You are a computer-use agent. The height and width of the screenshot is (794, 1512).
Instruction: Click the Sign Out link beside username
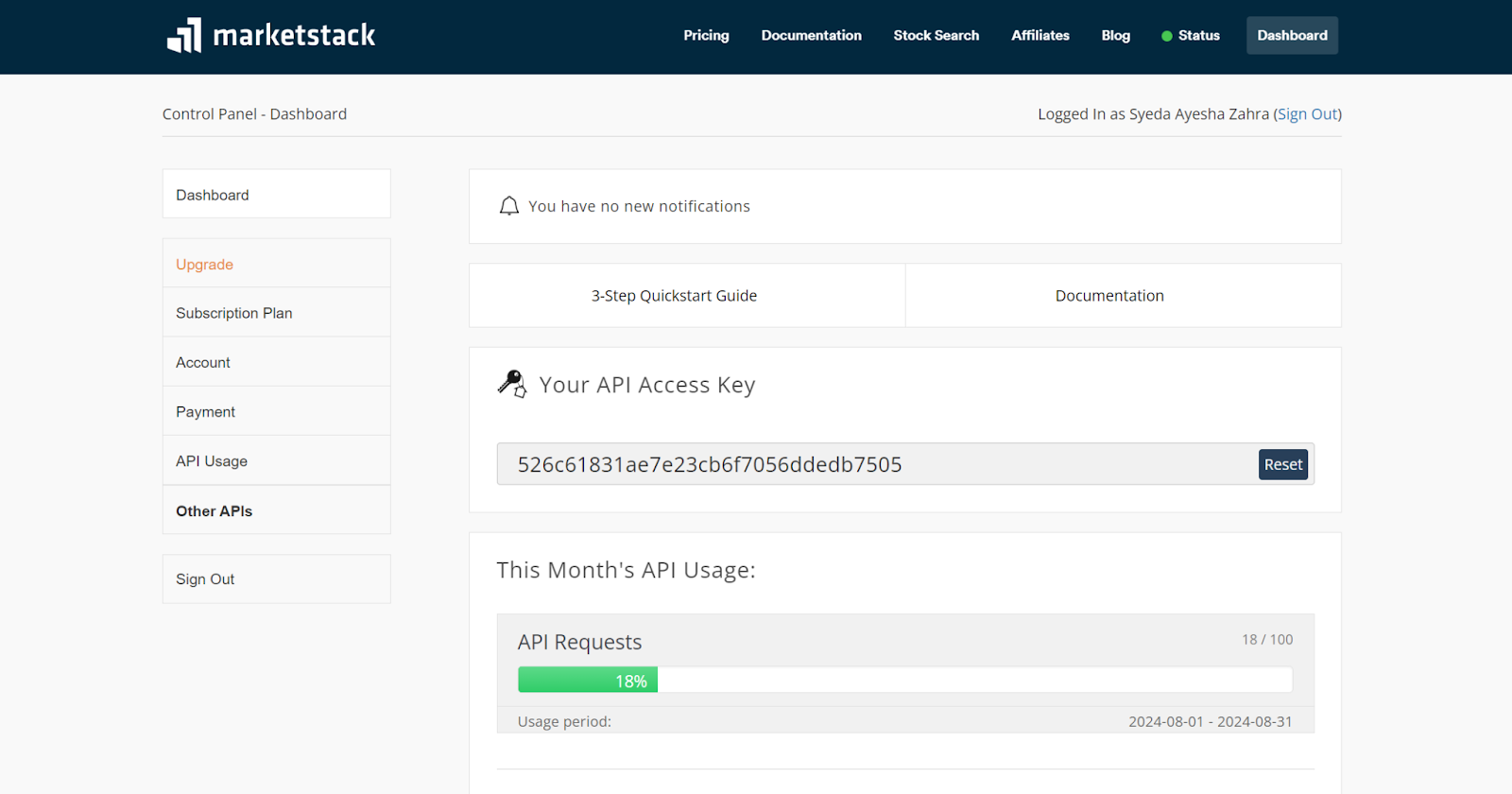point(1308,113)
